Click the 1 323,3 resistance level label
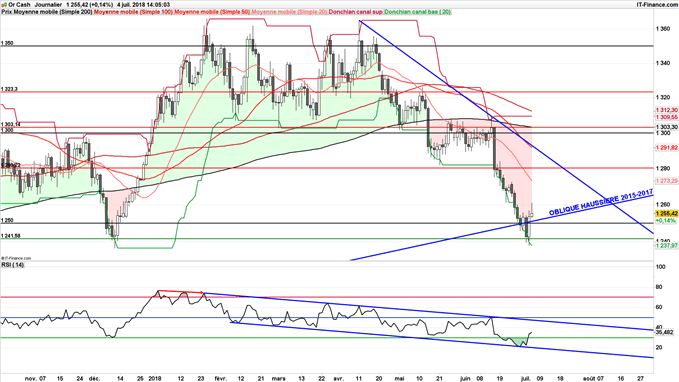 [9, 89]
